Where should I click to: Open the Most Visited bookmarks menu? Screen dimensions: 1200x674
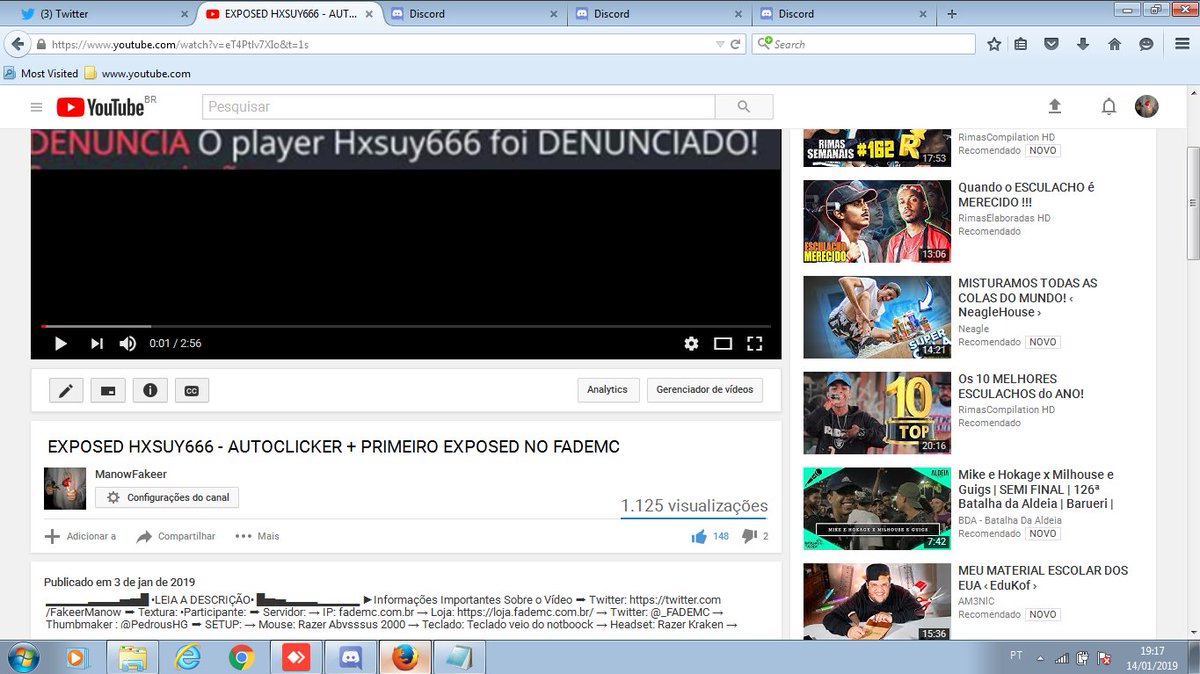click(x=41, y=73)
